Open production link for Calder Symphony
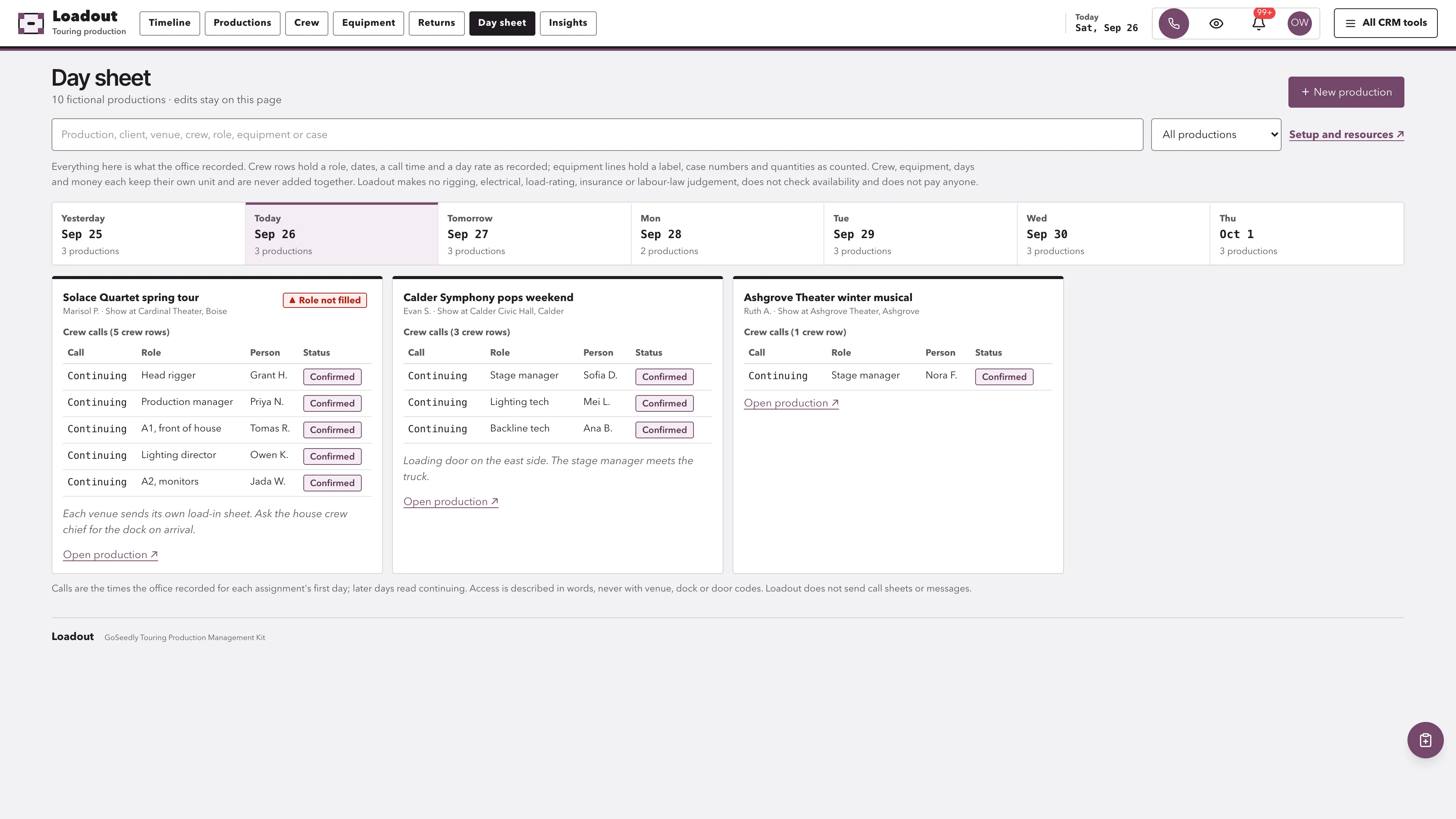The height and width of the screenshot is (819, 1456). pyautogui.click(x=450, y=502)
